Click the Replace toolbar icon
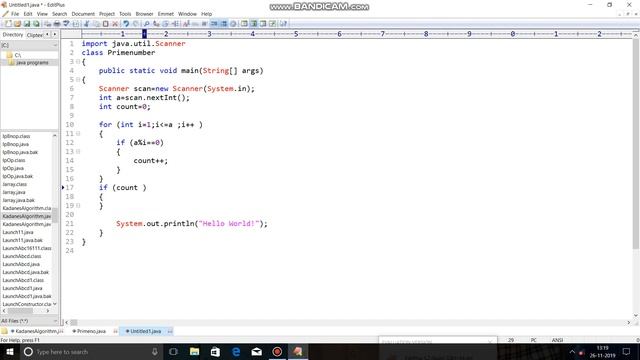The height and width of the screenshot is (360, 640). tap(156, 24)
